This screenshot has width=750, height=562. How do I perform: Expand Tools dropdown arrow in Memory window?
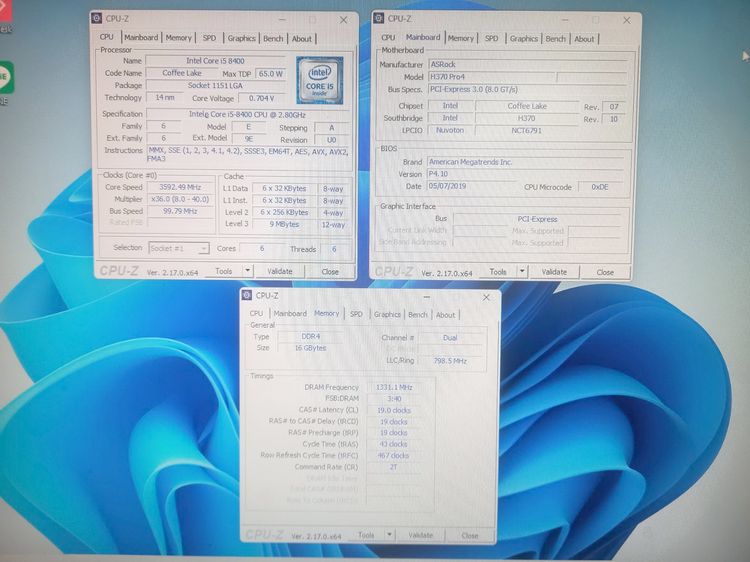[x=390, y=535]
